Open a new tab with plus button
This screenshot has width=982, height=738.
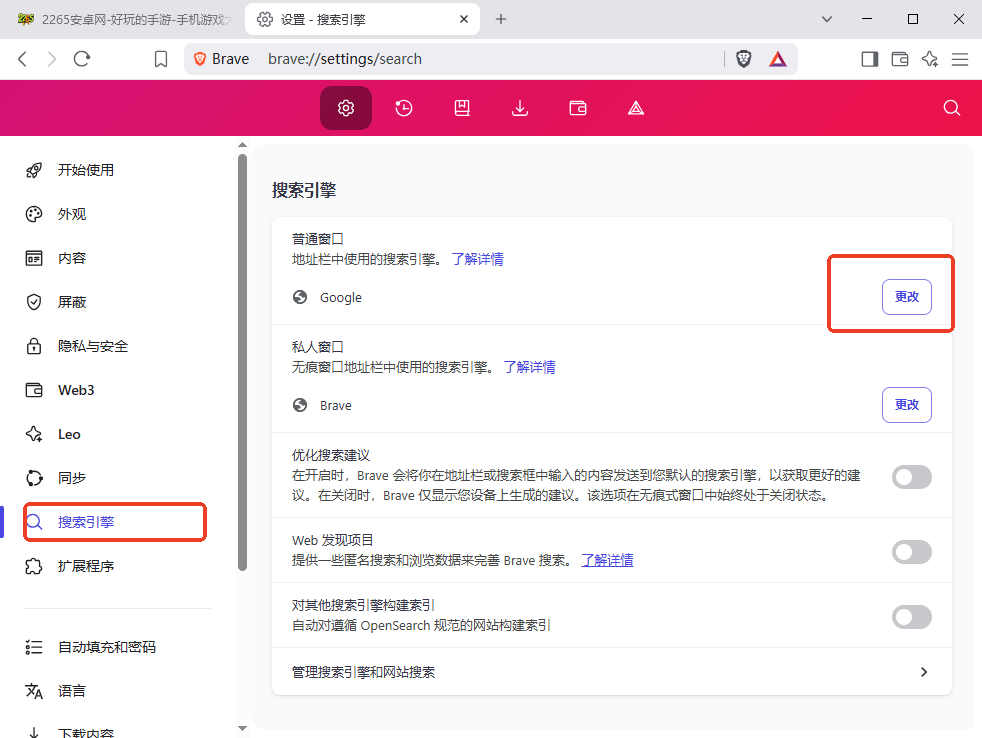tap(500, 19)
